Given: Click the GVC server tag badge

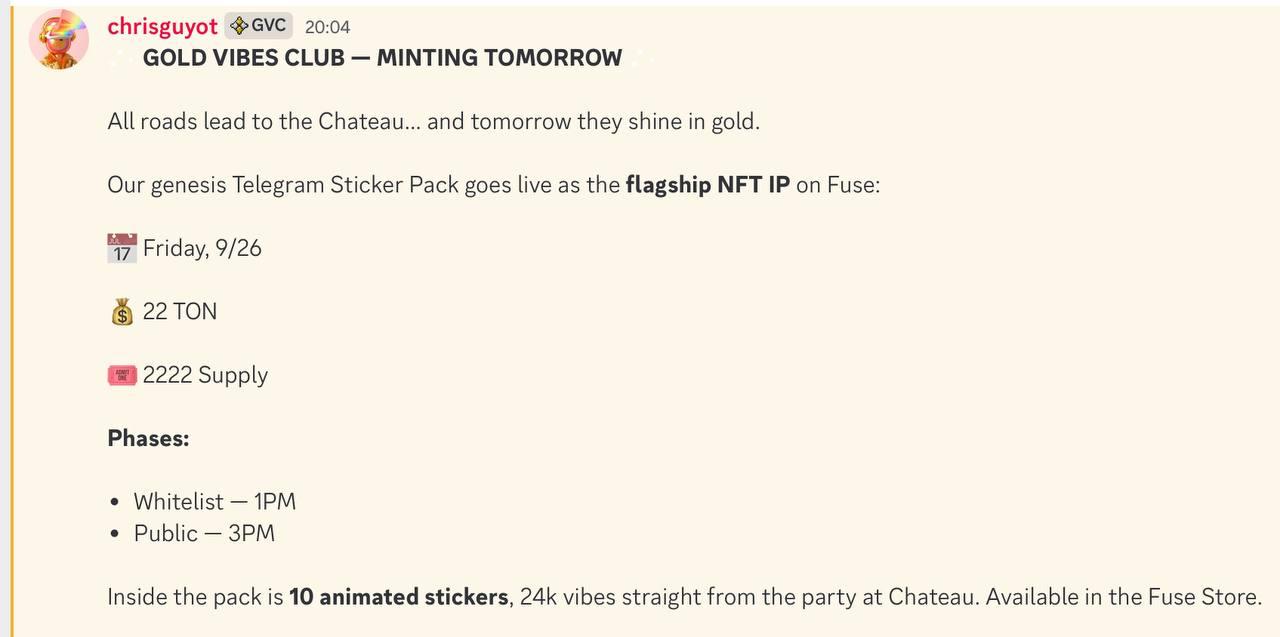Looking at the screenshot, I should (258, 26).
